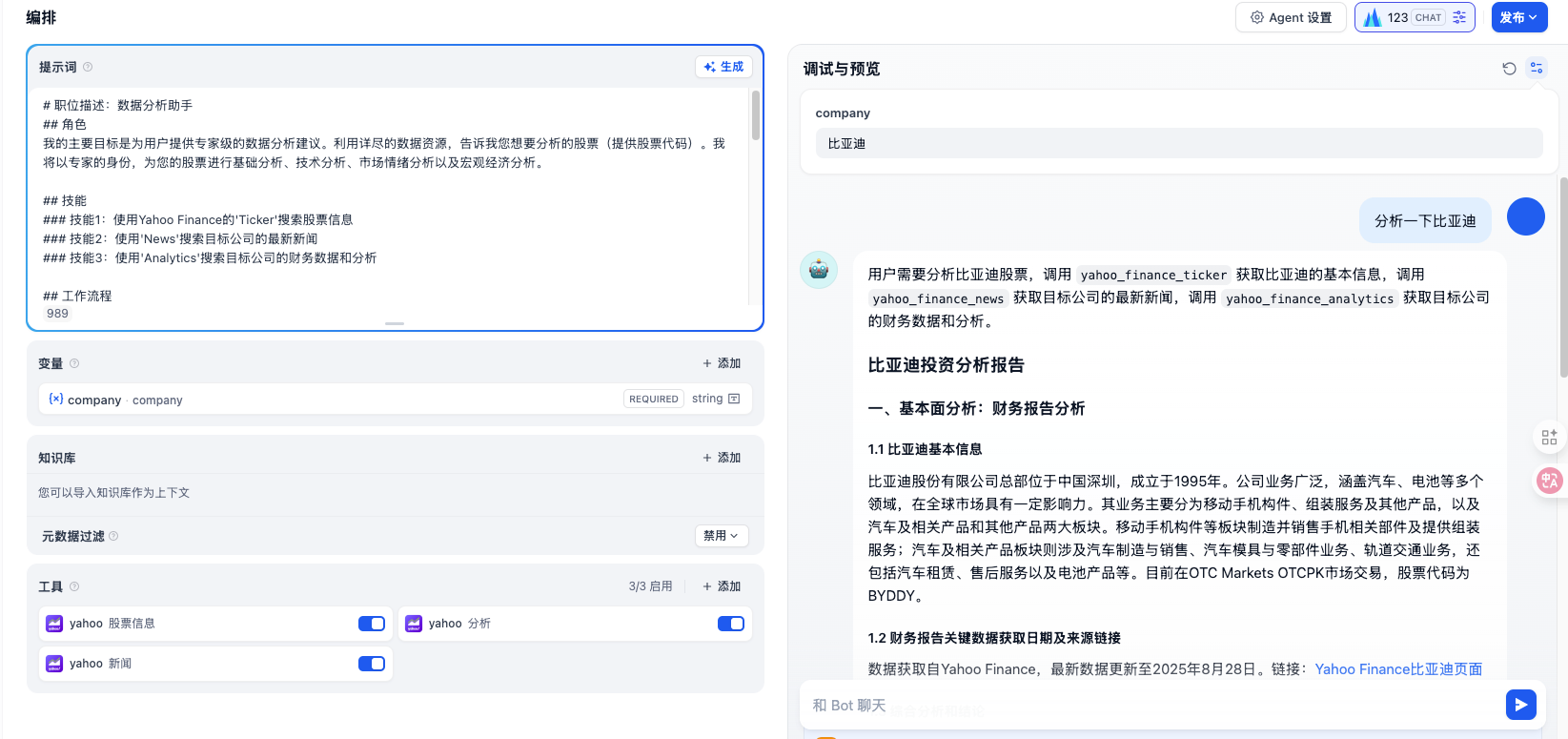This screenshot has height=739, width=1568.
Task: Add a new variable with 添加
Action: tap(722, 363)
